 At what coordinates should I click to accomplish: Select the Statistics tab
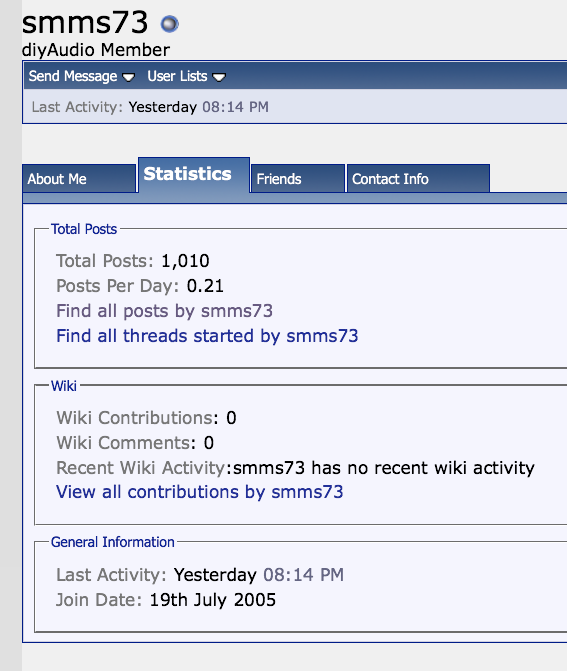[194, 175]
